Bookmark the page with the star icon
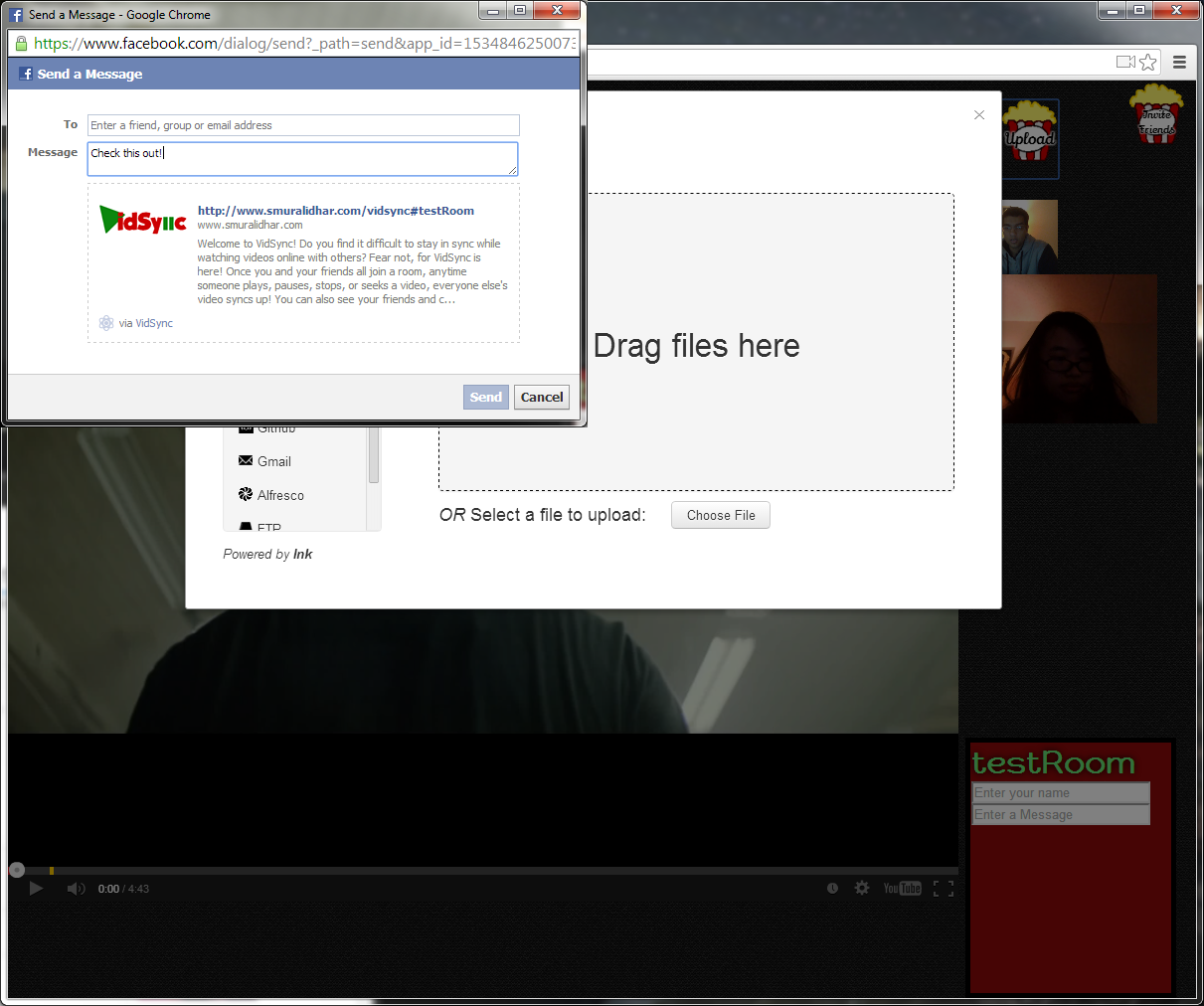The width and height of the screenshot is (1204, 1006). point(1148,62)
